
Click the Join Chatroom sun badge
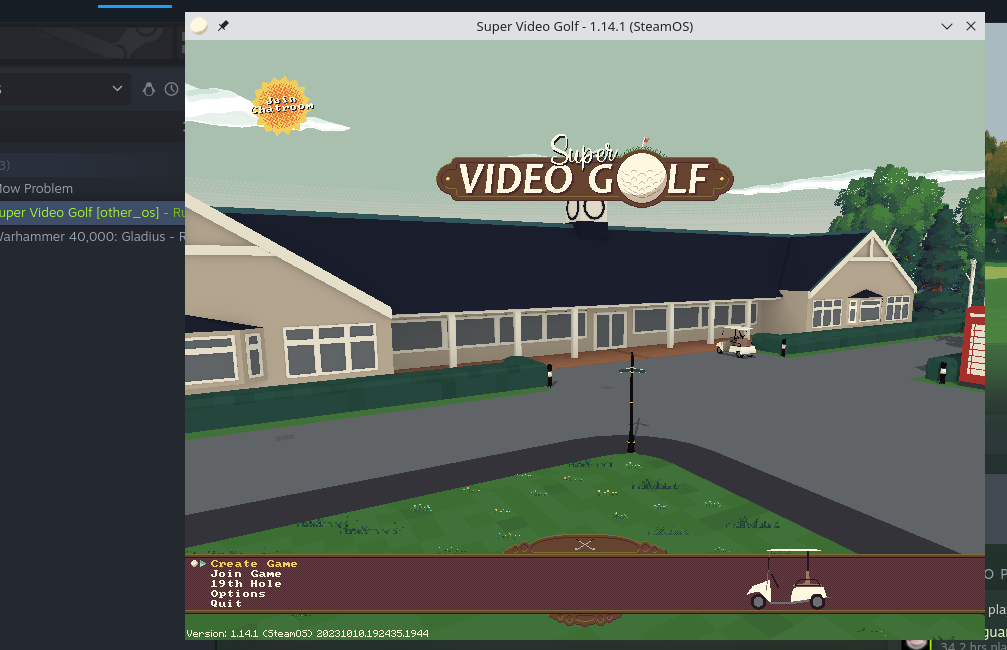[281, 106]
